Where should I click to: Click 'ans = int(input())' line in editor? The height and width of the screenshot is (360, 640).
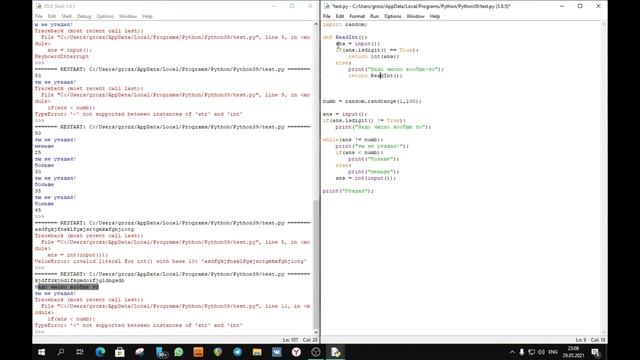366,178
